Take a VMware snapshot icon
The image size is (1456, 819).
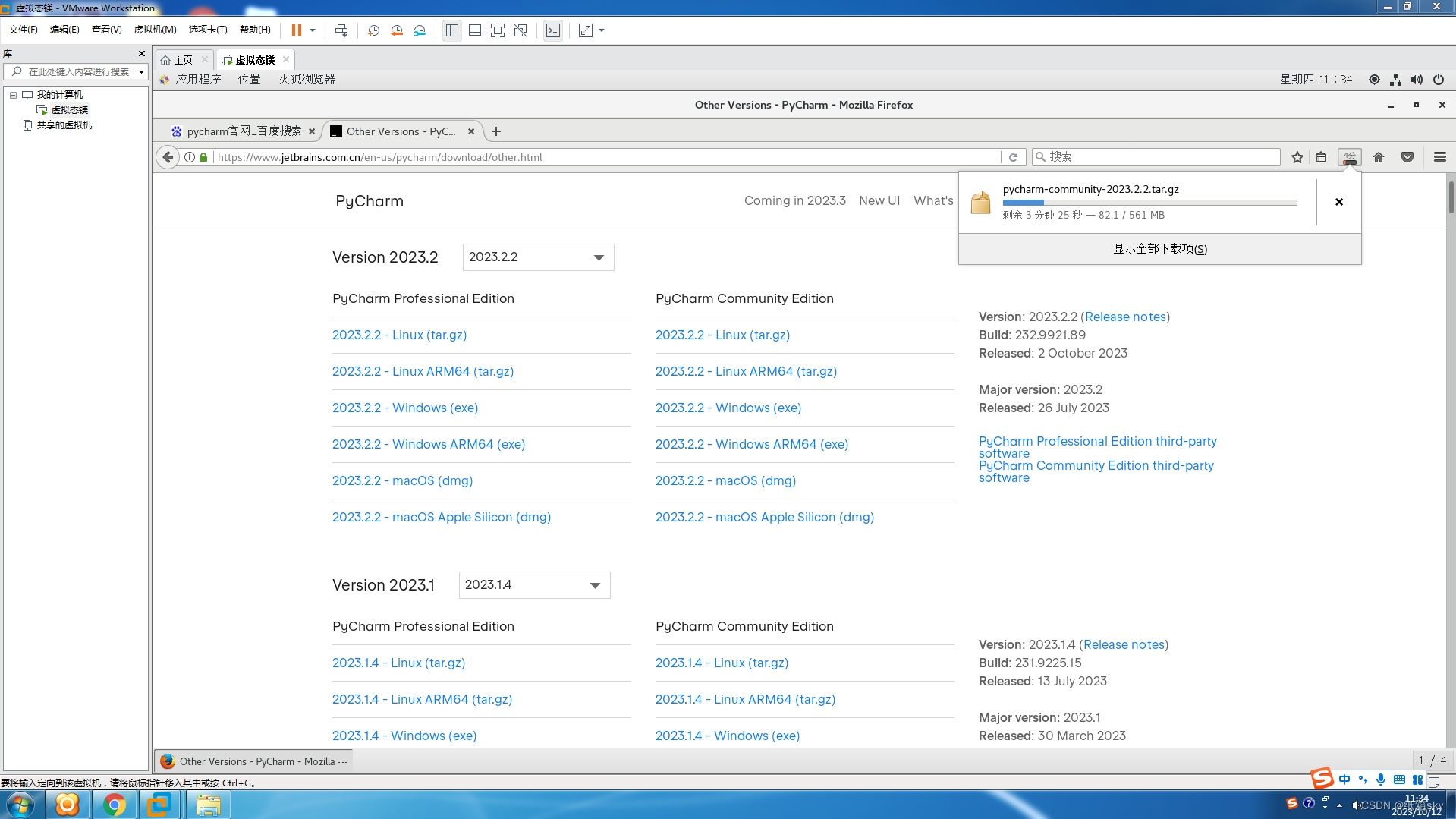click(373, 30)
